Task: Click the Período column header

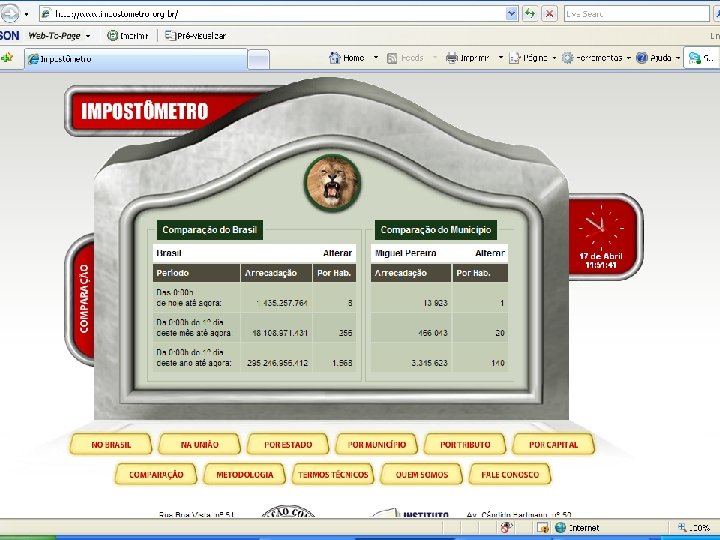Action: [x=196, y=273]
